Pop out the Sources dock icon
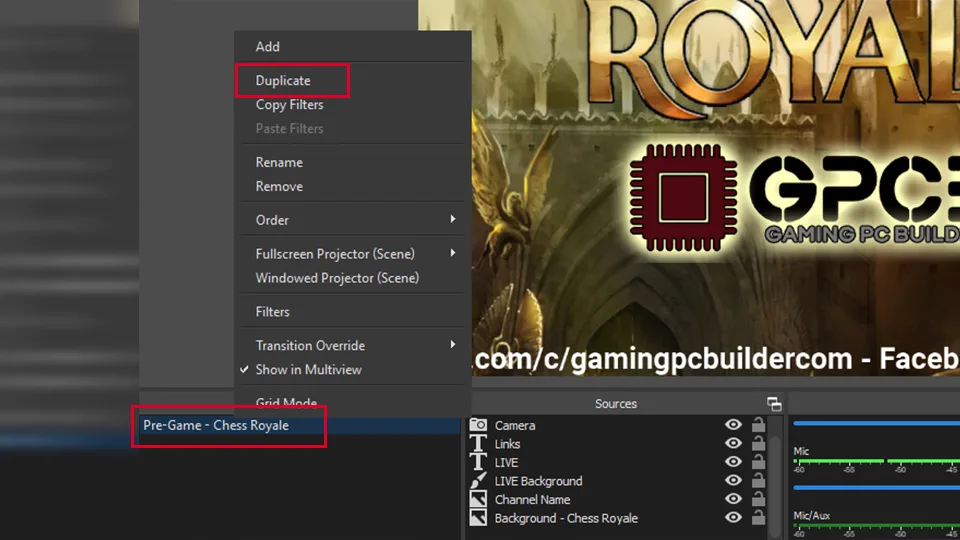This screenshot has width=960, height=540. pos(774,403)
